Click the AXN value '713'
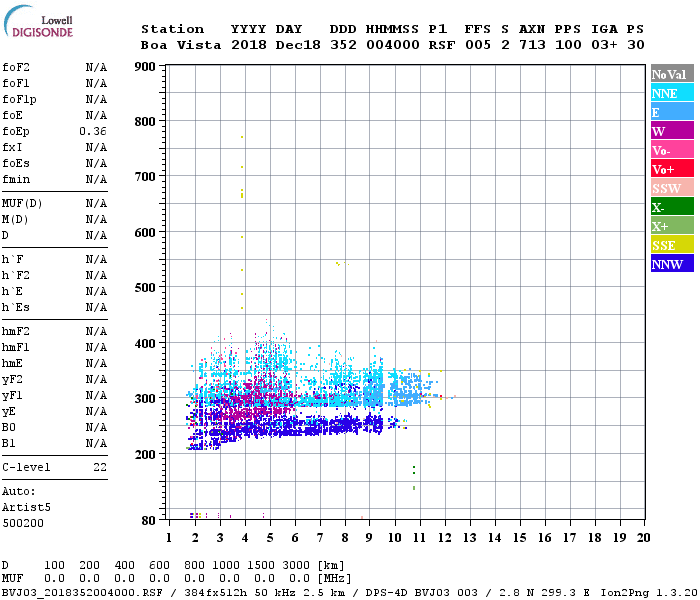 coord(532,45)
